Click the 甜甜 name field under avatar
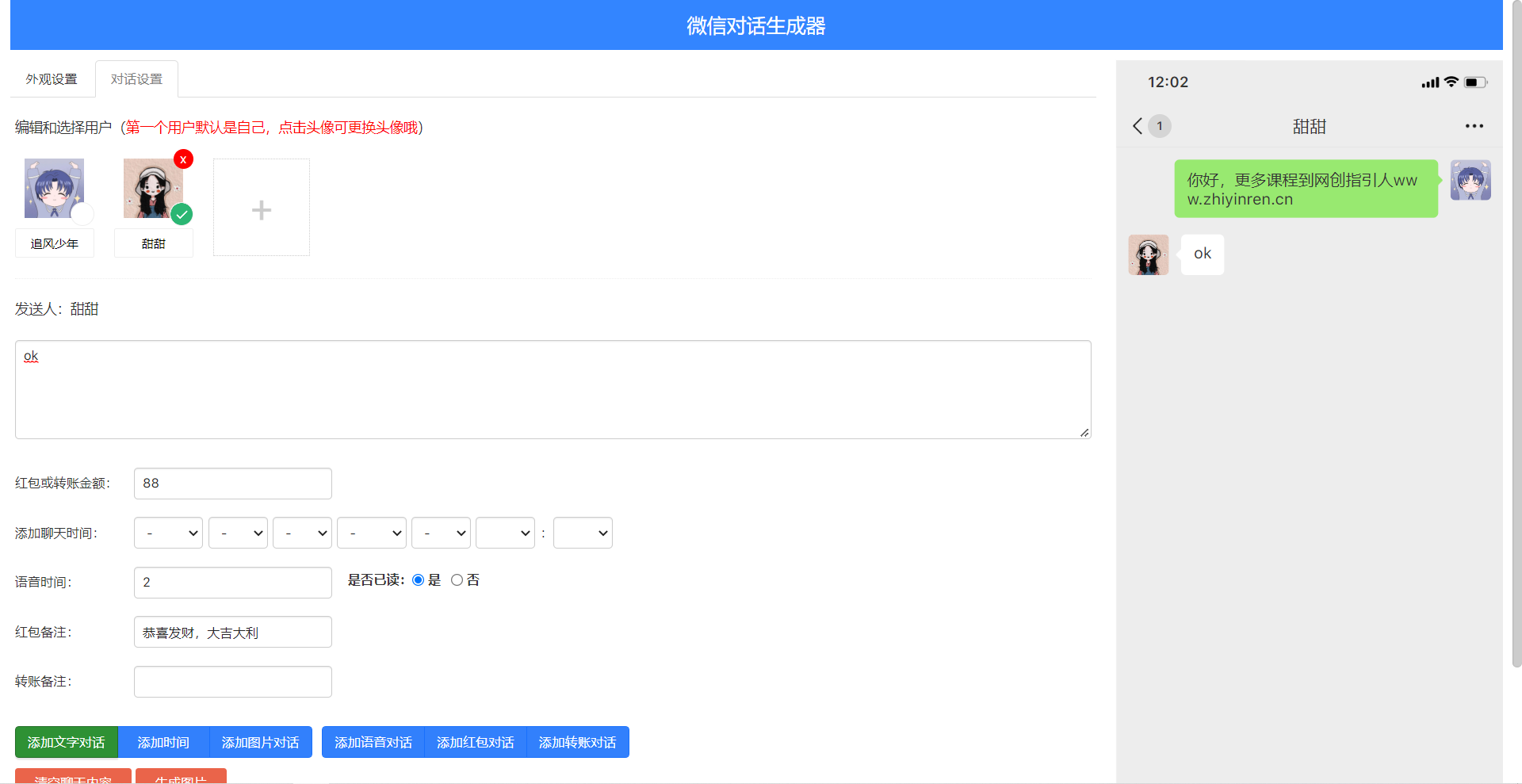This screenshot has width=1522, height=784. [154, 243]
